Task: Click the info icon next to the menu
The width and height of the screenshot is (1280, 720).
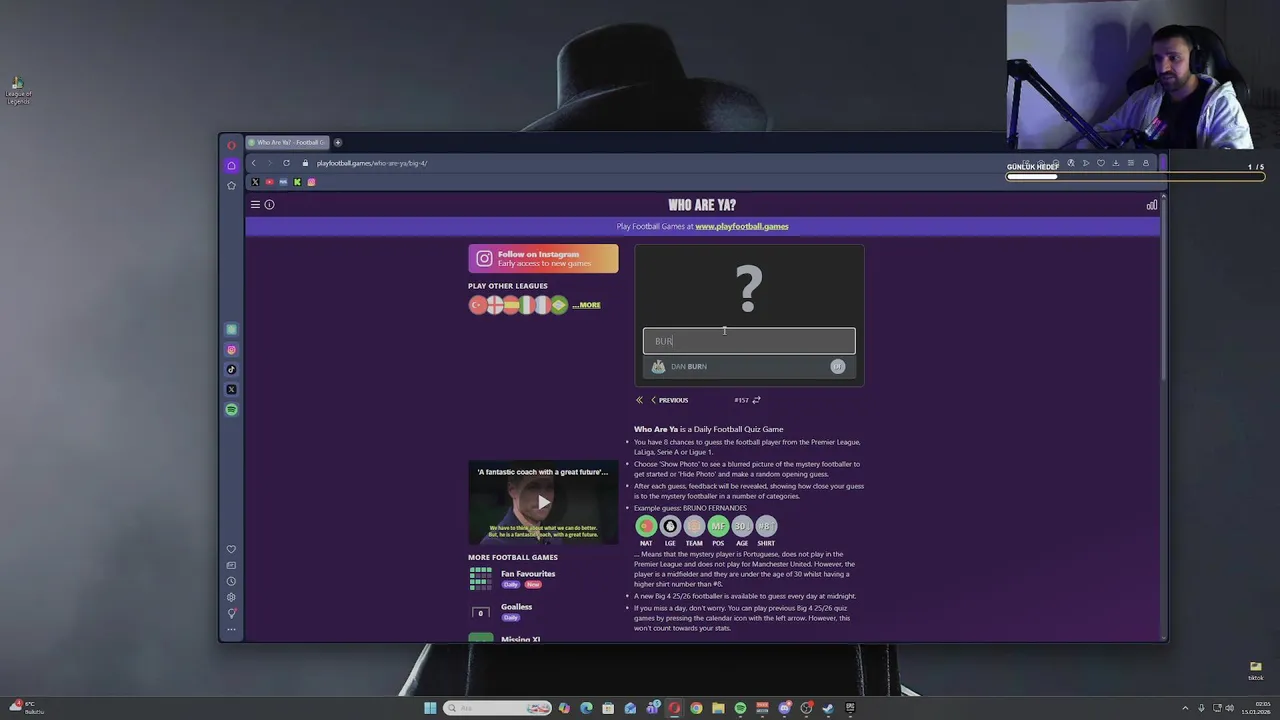Action: click(269, 204)
